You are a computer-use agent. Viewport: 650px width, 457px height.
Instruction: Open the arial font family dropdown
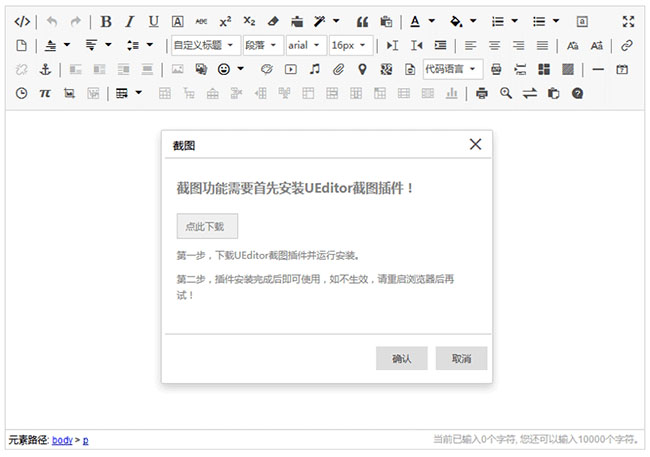click(305, 45)
